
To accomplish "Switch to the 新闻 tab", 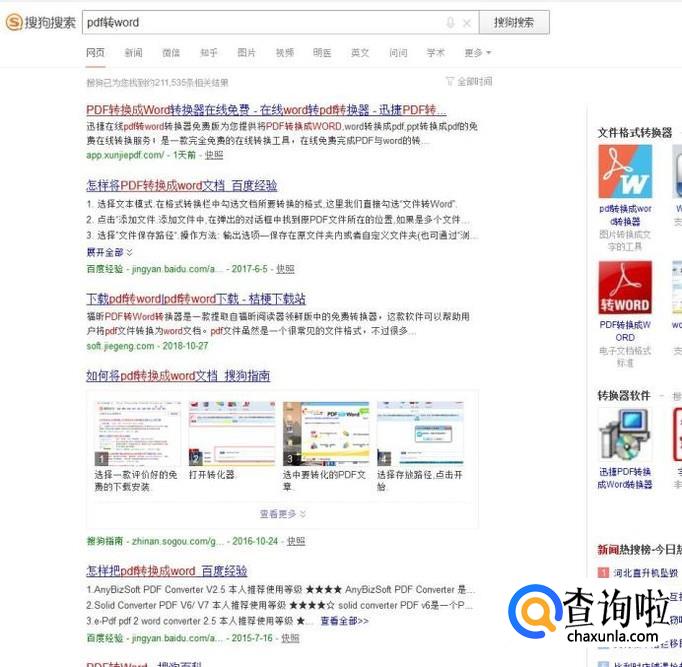I will click(x=133, y=53).
